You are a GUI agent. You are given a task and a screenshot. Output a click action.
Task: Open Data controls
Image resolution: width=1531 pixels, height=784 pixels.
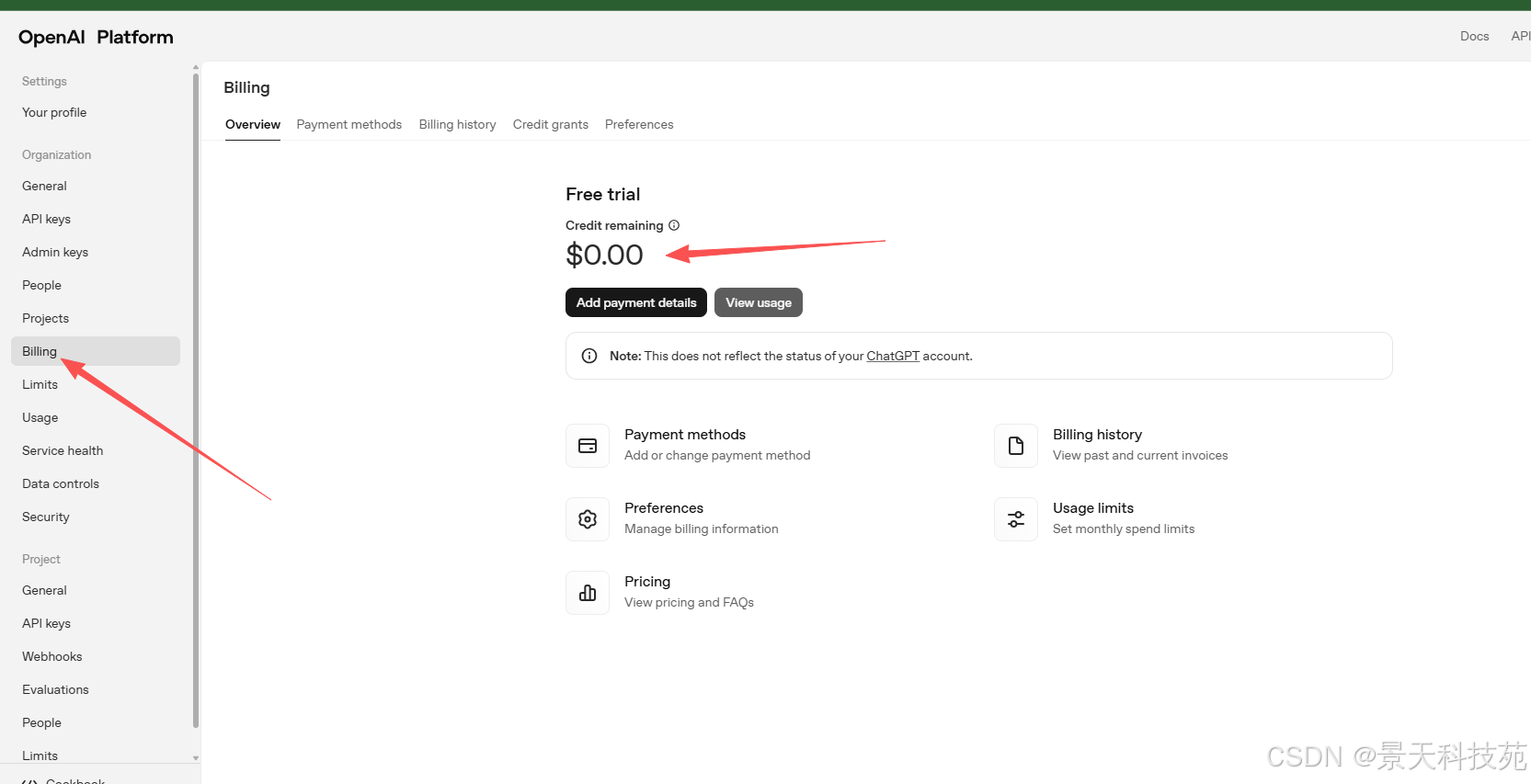(96, 483)
